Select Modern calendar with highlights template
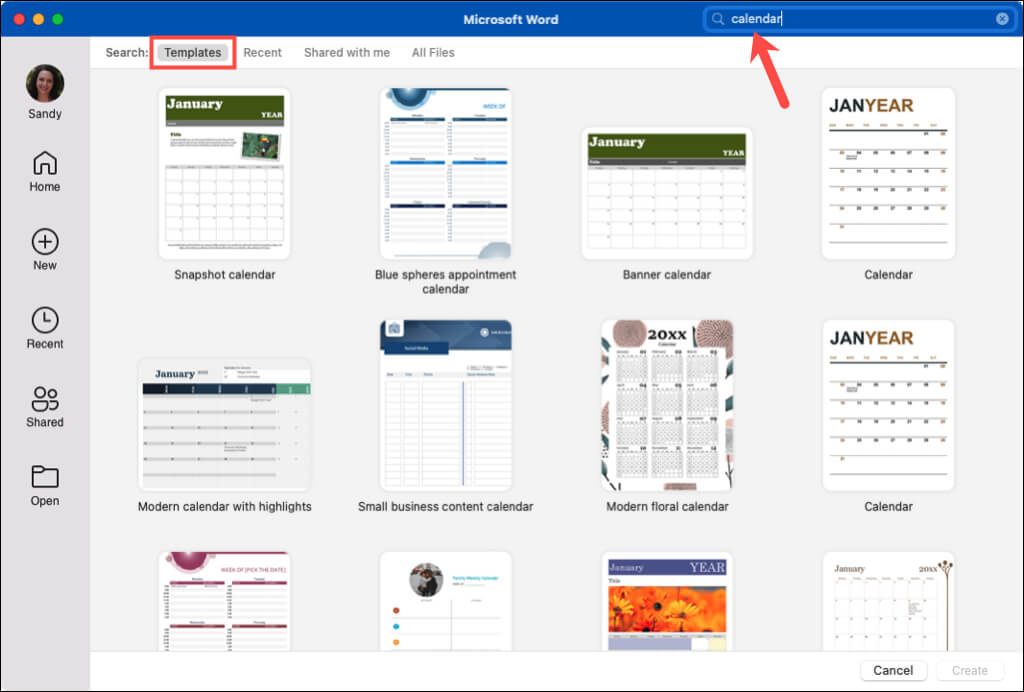The width and height of the screenshot is (1024, 692). (224, 424)
